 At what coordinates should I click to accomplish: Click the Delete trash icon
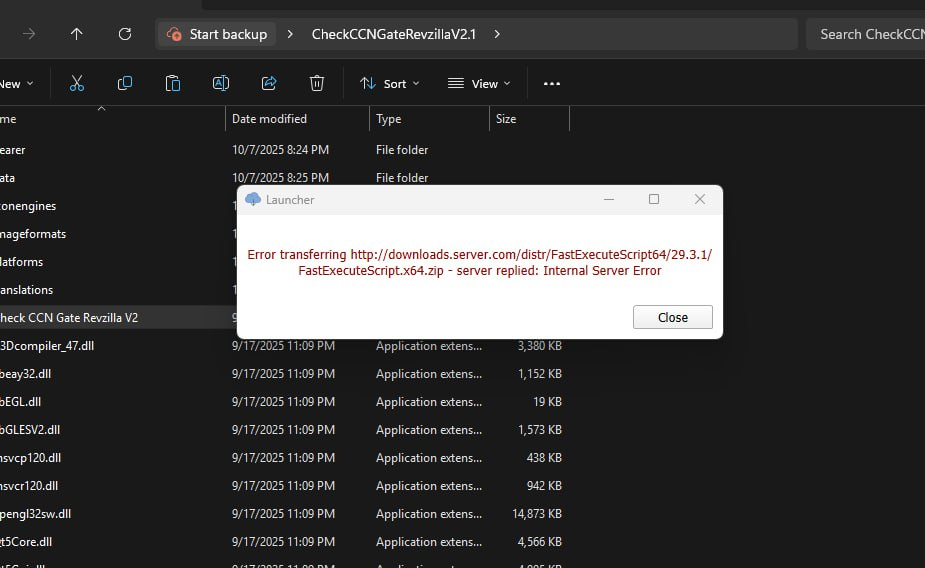coord(317,84)
